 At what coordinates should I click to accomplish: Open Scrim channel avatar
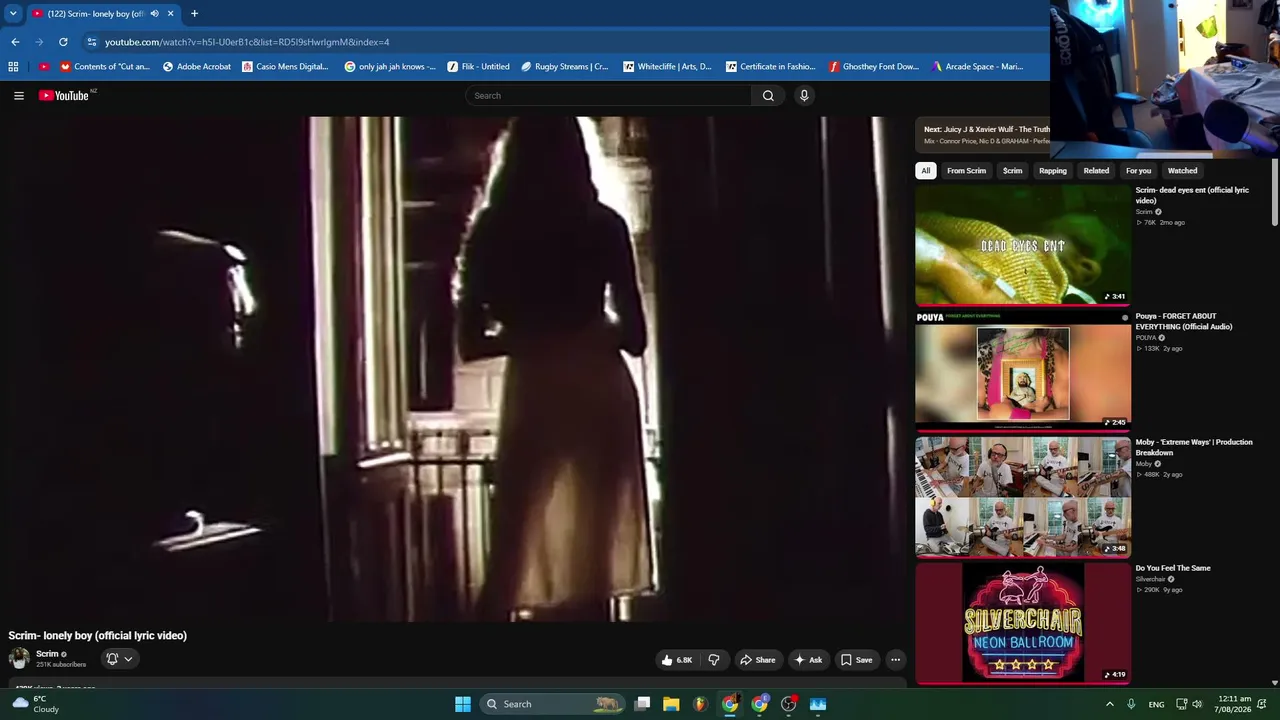[19, 658]
